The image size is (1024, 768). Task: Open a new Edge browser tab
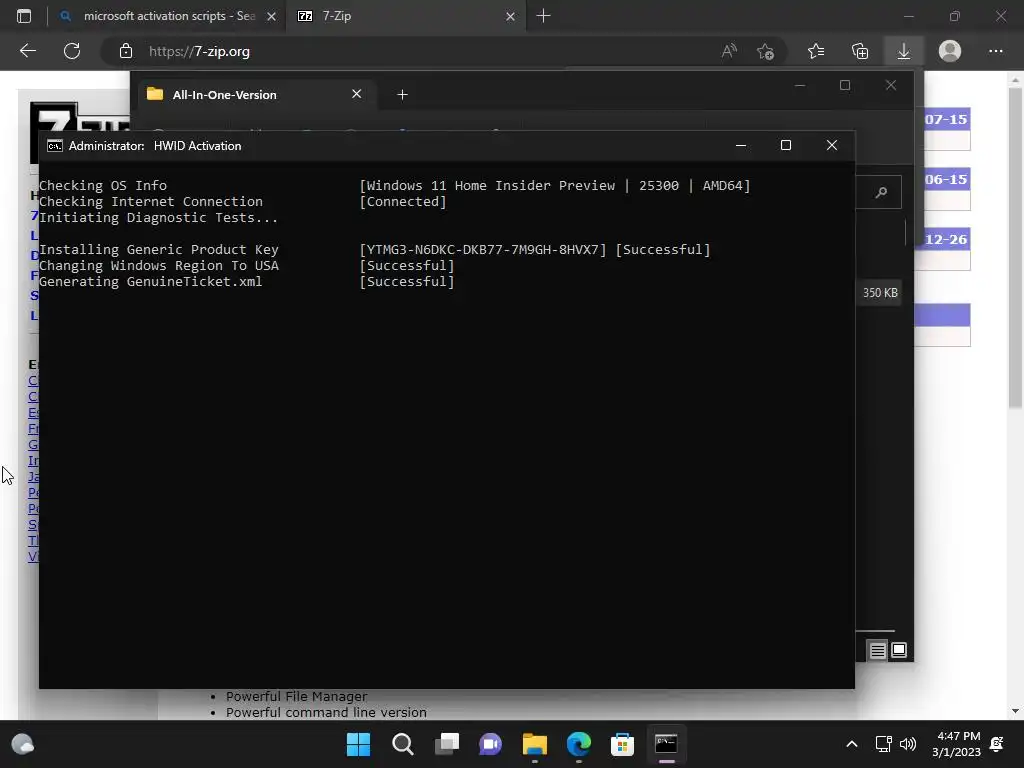point(543,16)
